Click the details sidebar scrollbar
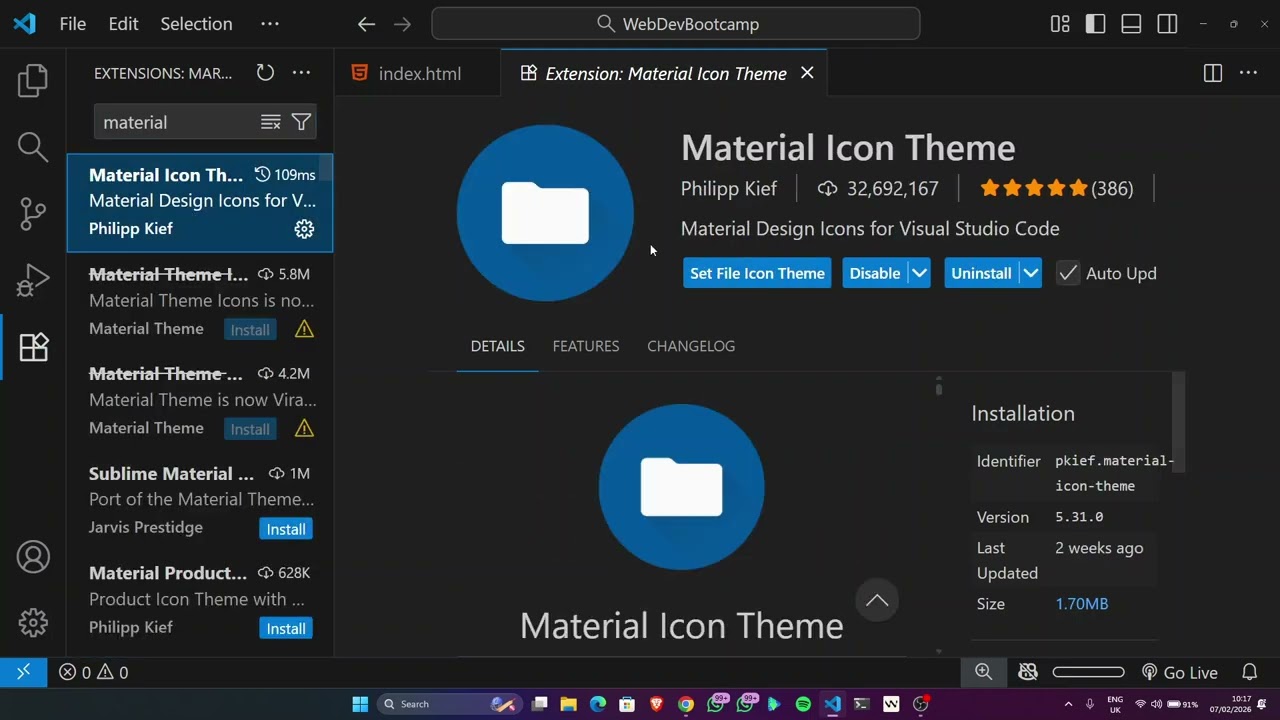The height and width of the screenshot is (720, 1280). [x=1179, y=422]
